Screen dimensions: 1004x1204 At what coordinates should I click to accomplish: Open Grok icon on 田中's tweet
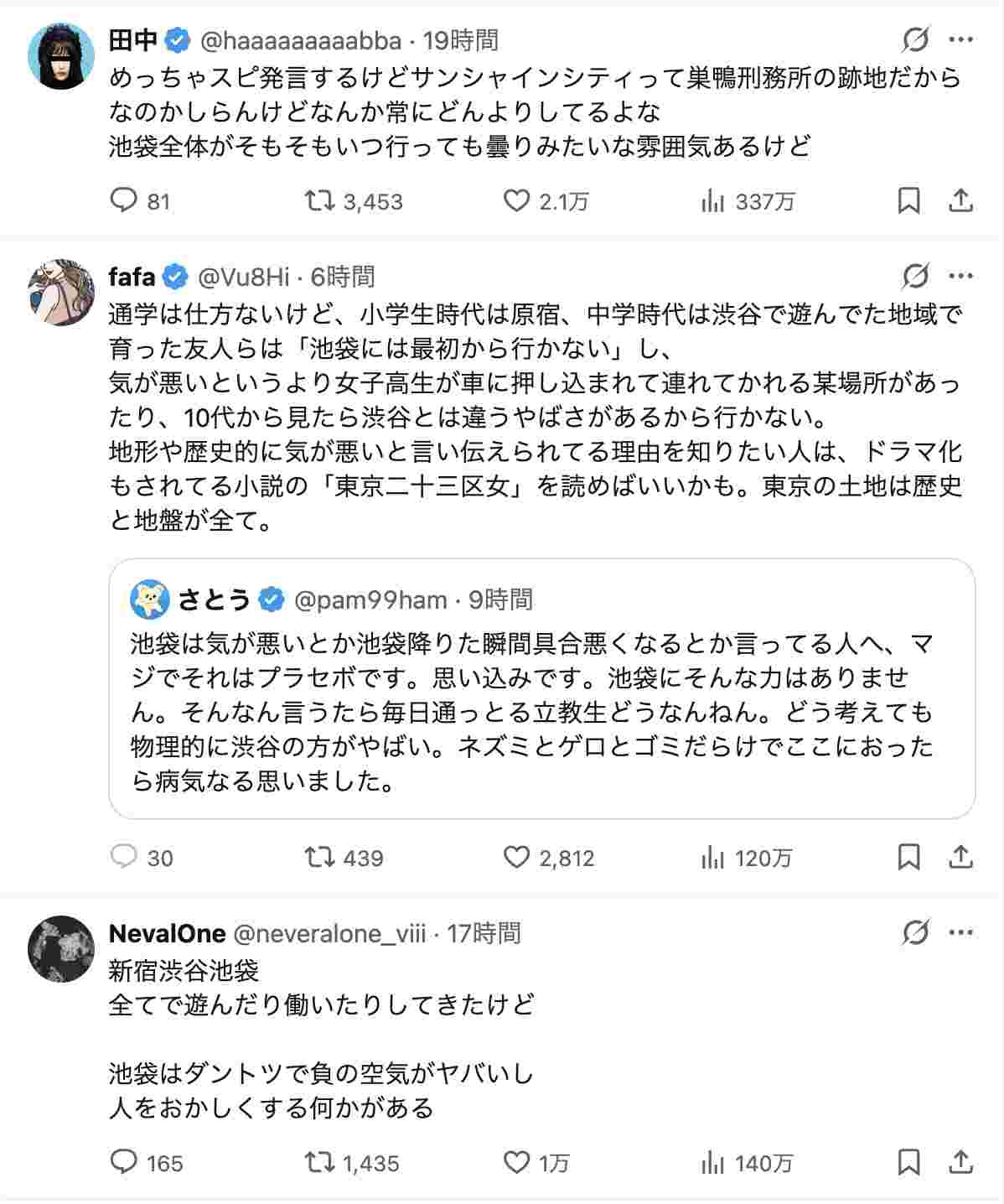915,39
